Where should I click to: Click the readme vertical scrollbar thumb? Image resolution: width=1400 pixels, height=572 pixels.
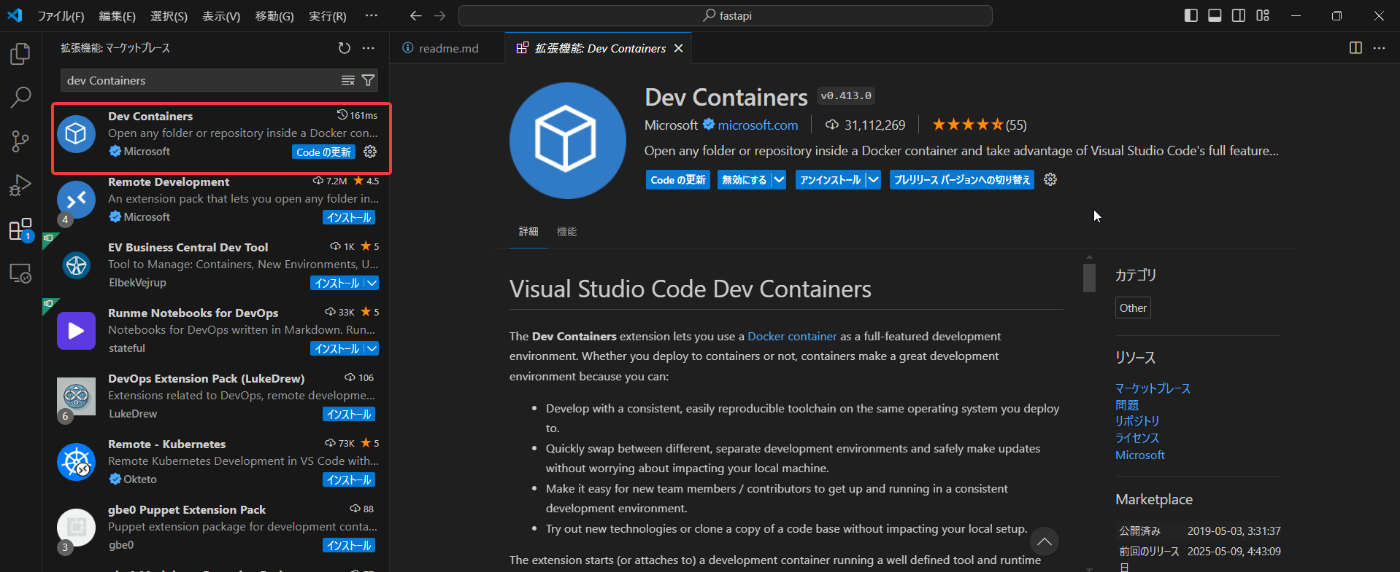point(1089,277)
